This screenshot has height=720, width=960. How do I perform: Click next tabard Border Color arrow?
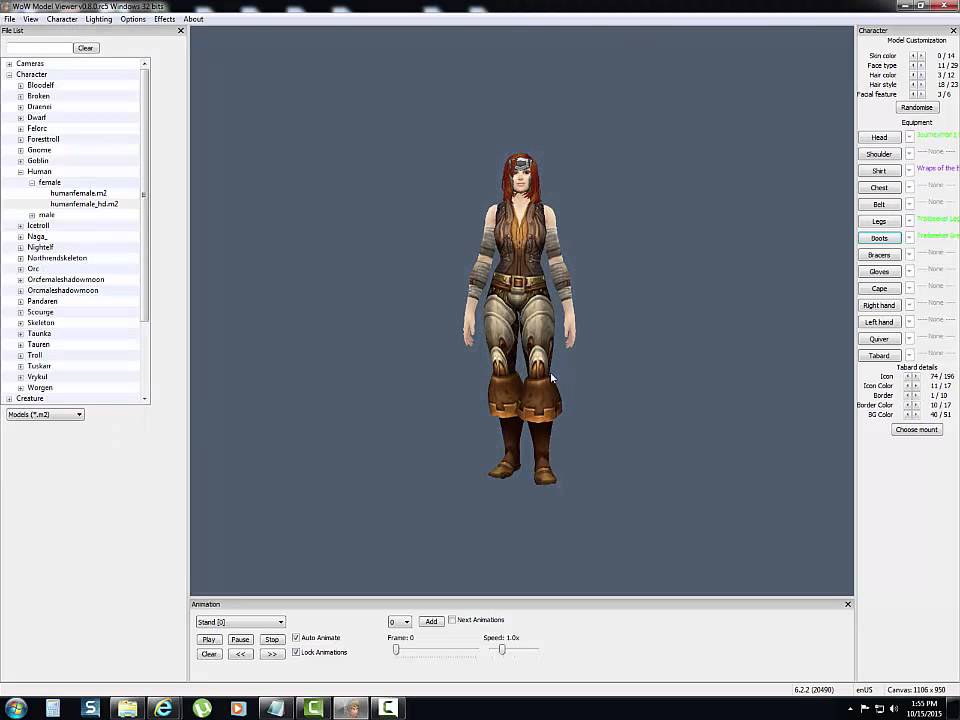point(916,405)
